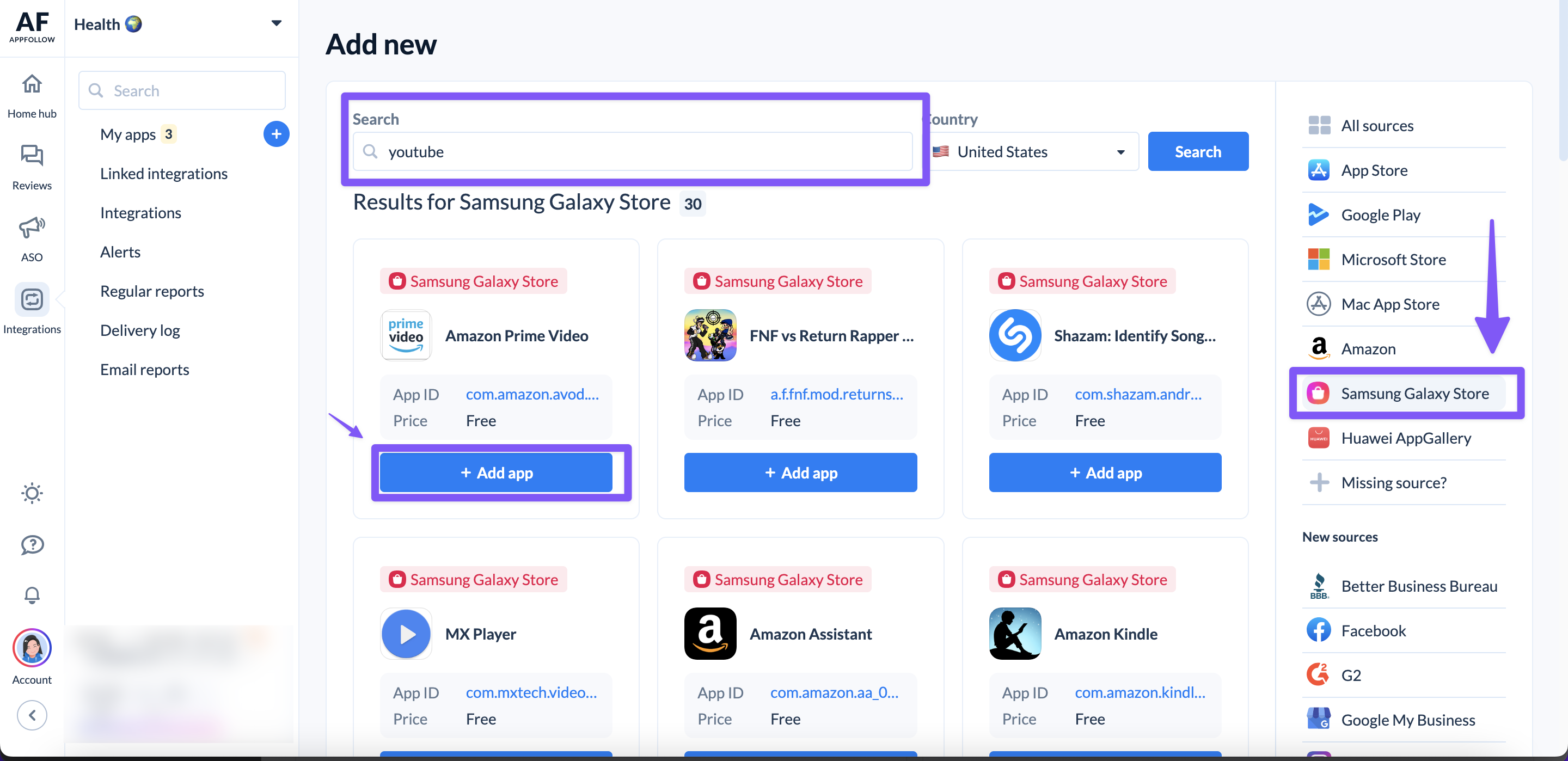
Task: Select the Huawei AppGallery source
Action: click(1404, 438)
